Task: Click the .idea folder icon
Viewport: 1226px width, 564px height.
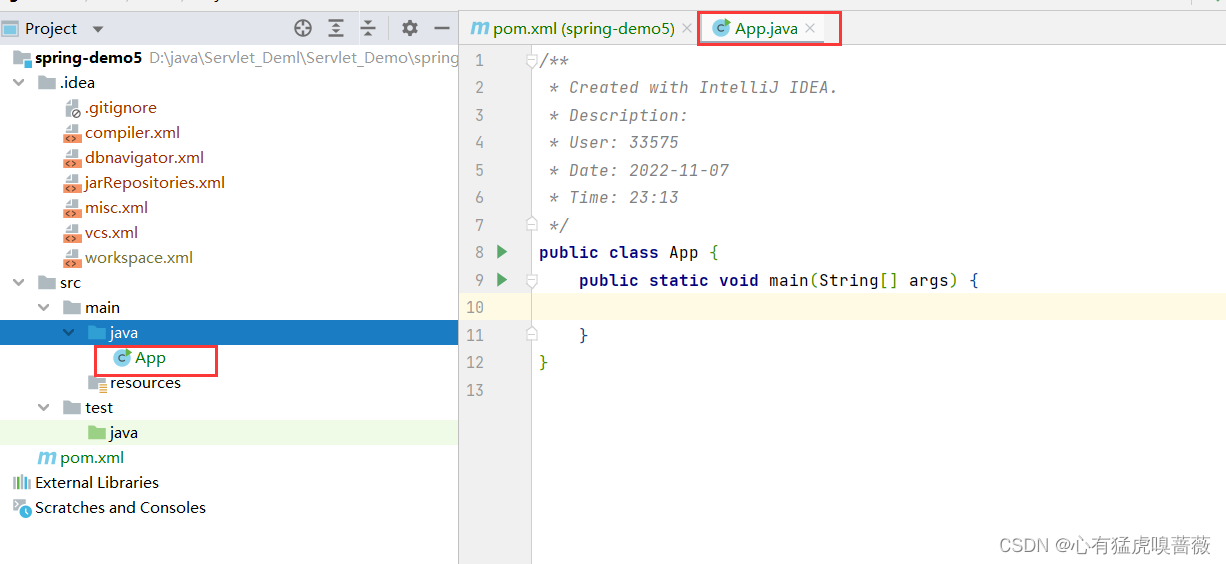Action: (x=47, y=83)
